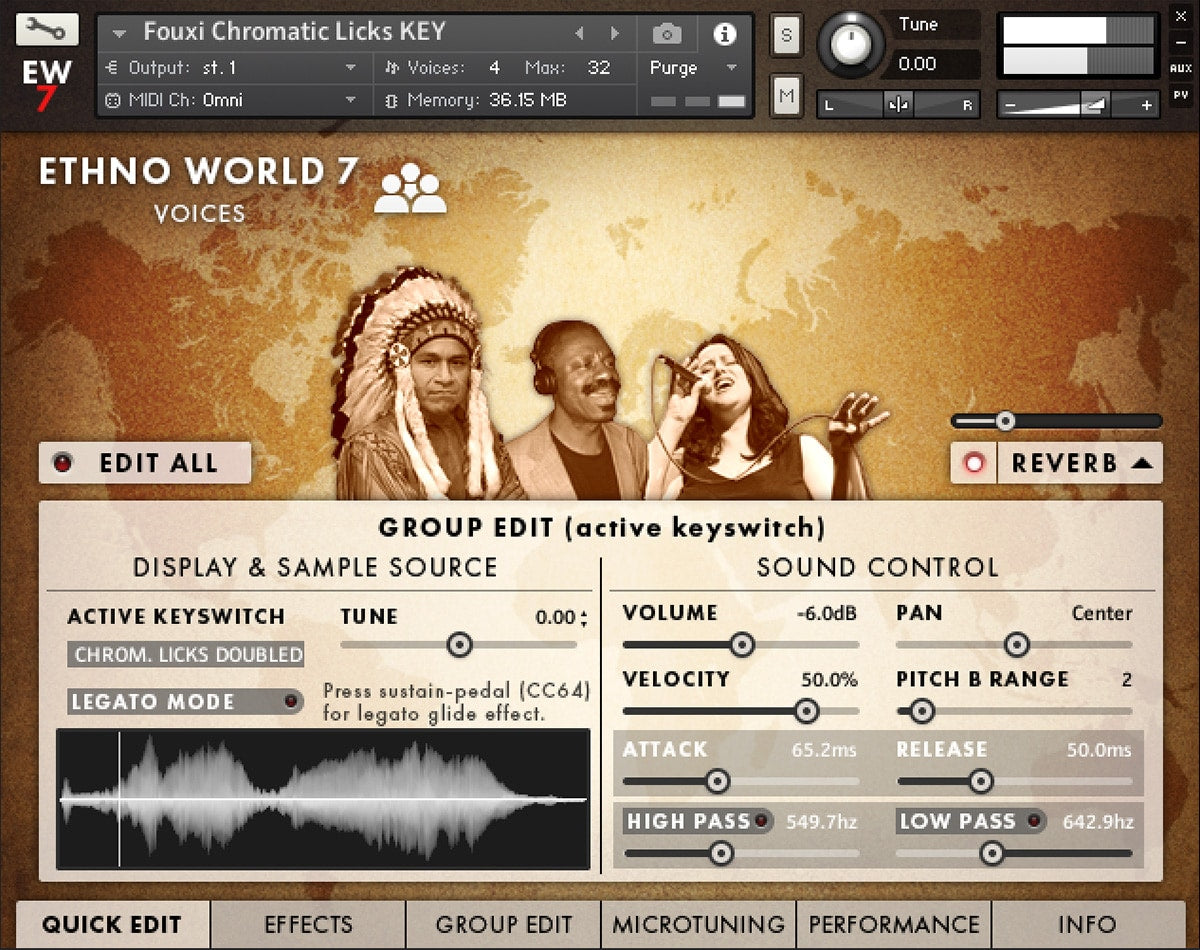
Task: Toggle the REVERB on/off button
Action: [x=974, y=463]
